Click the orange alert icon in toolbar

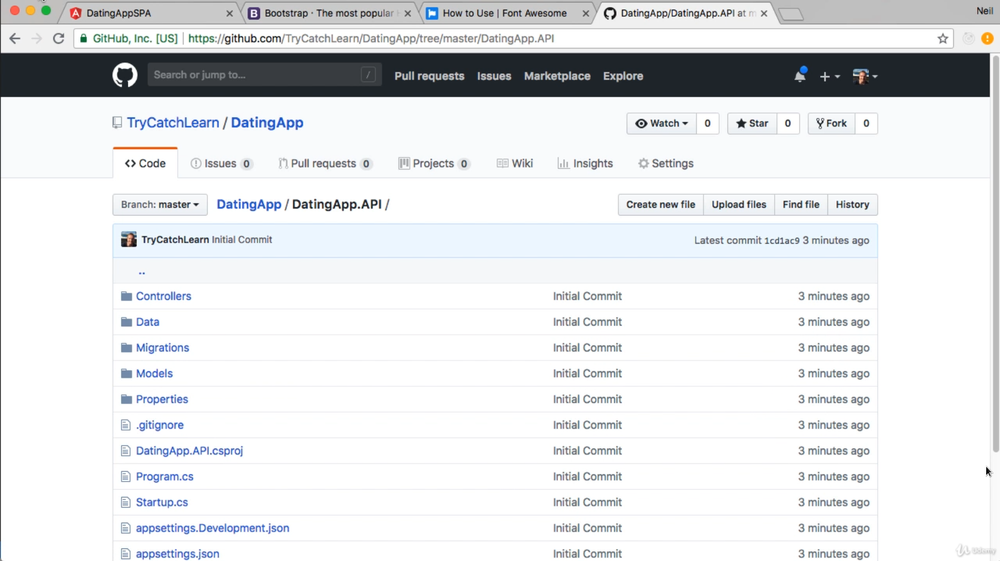[987, 38]
